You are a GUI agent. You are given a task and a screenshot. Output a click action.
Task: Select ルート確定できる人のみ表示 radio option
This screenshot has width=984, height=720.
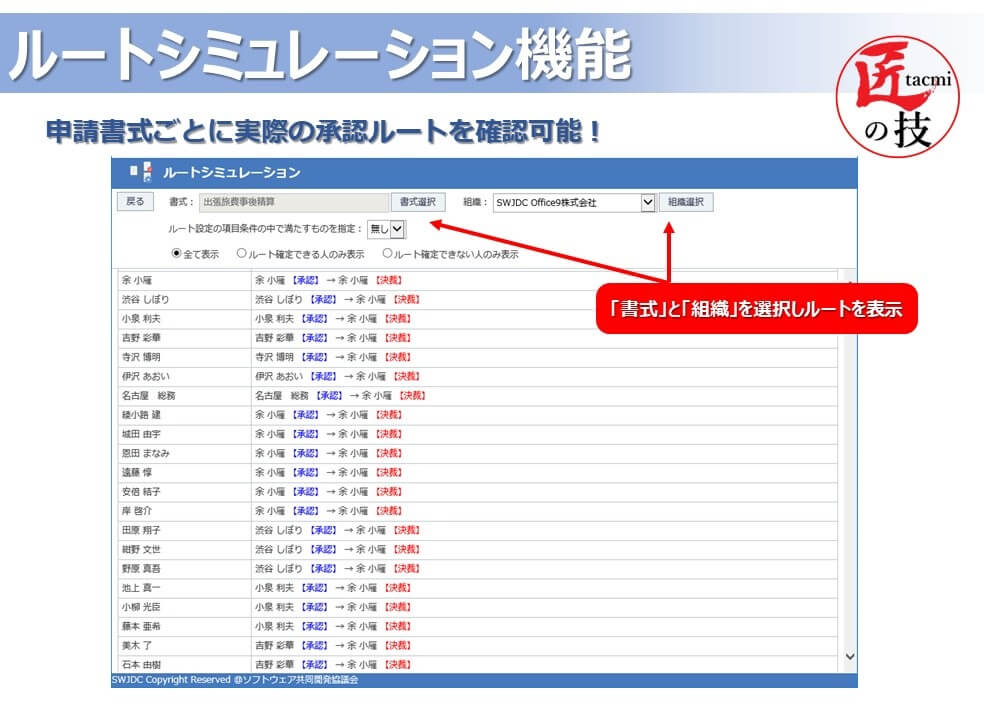242,254
